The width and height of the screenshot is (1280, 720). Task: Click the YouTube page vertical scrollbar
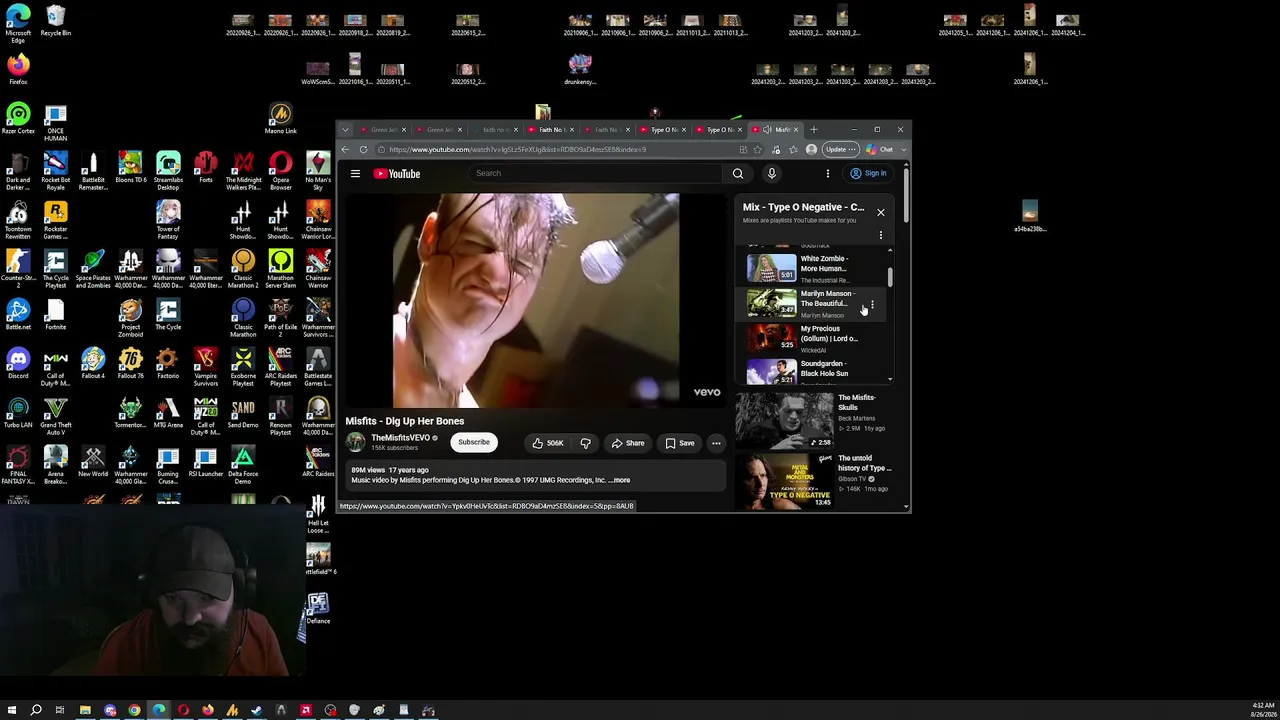[x=906, y=196]
